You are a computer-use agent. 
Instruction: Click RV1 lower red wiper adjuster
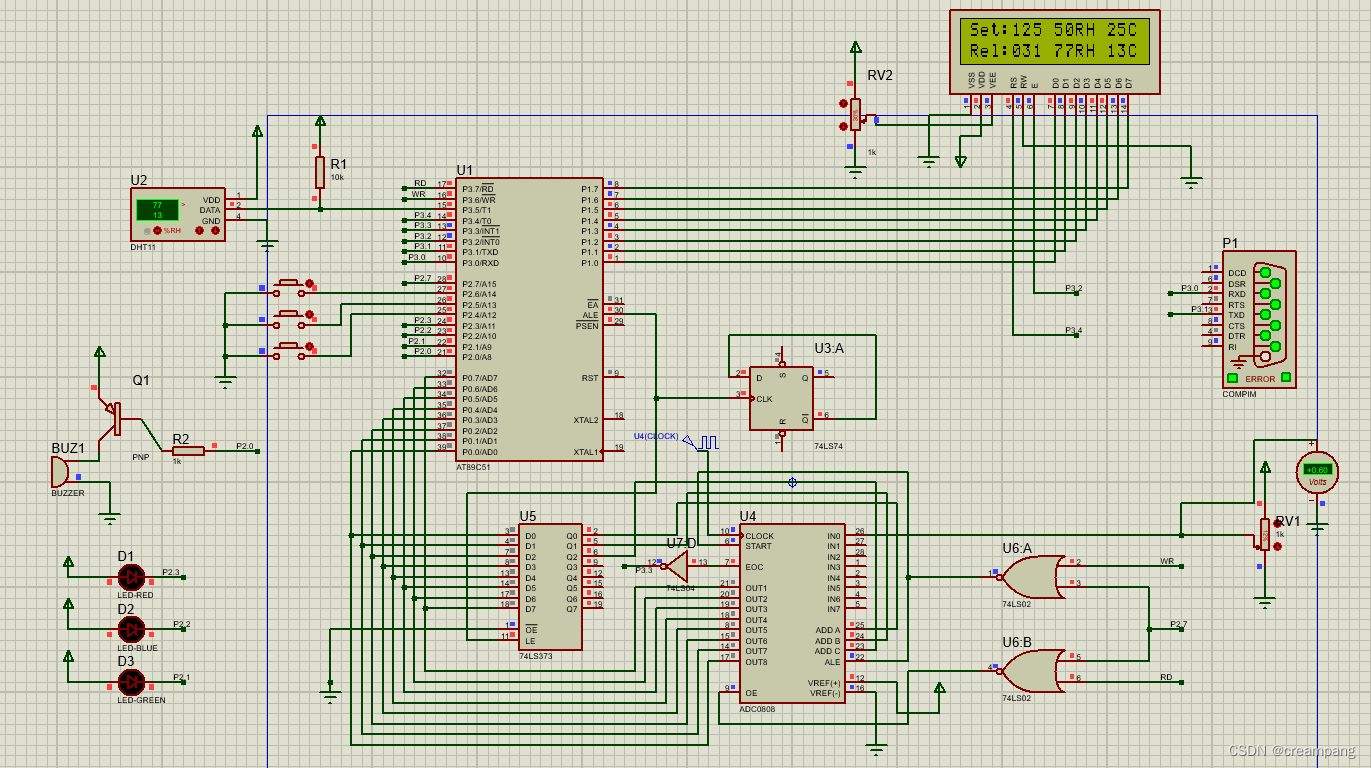[x=1277, y=548]
